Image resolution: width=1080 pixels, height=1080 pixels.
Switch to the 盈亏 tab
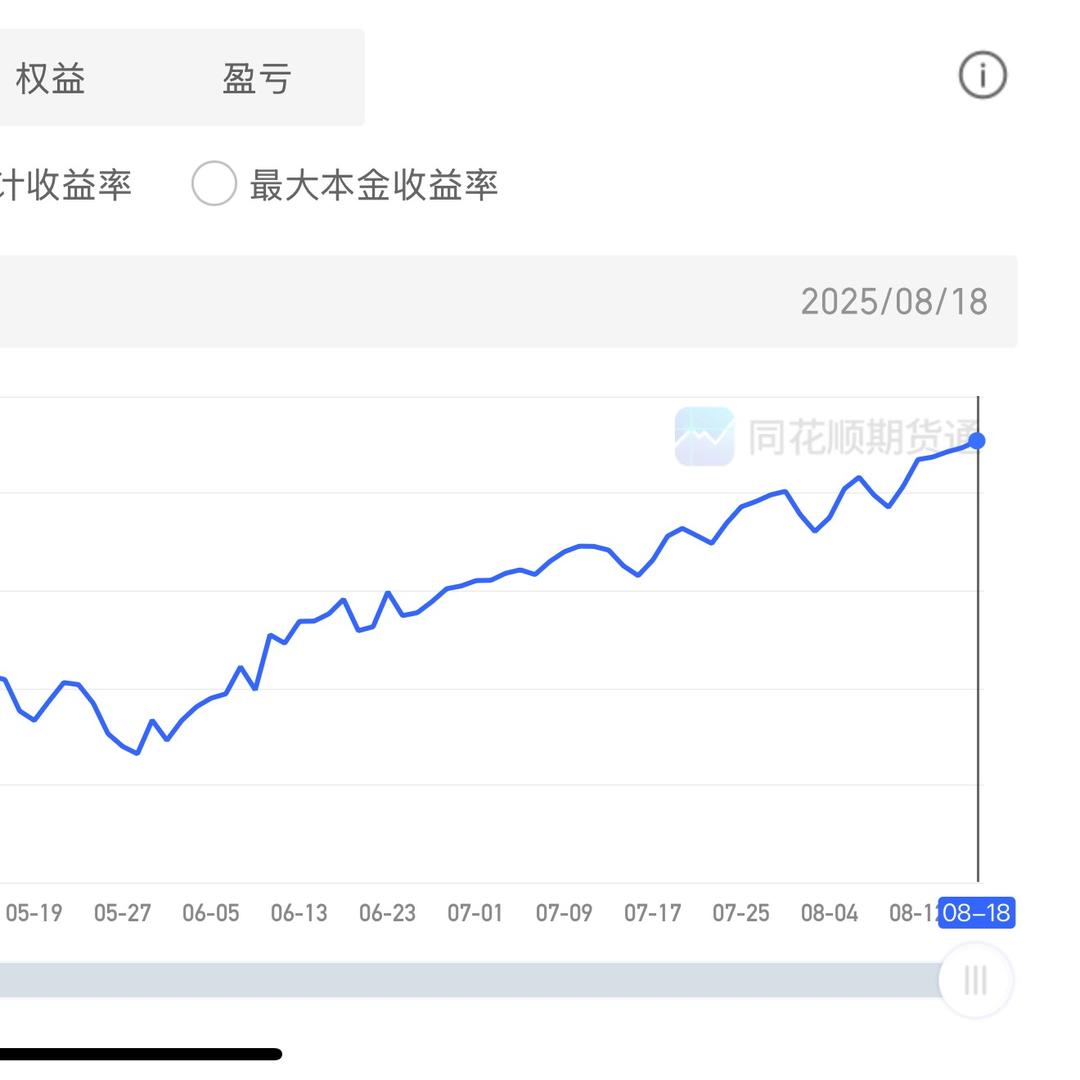[257, 78]
